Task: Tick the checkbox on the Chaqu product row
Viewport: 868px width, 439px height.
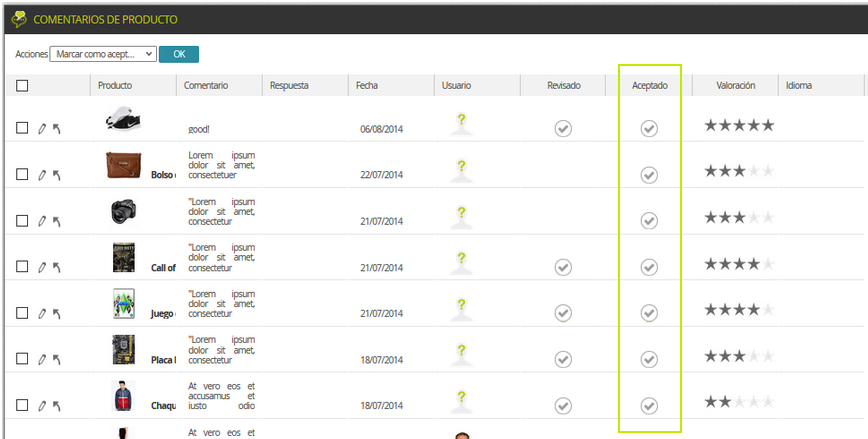Action: coord(22,405)
